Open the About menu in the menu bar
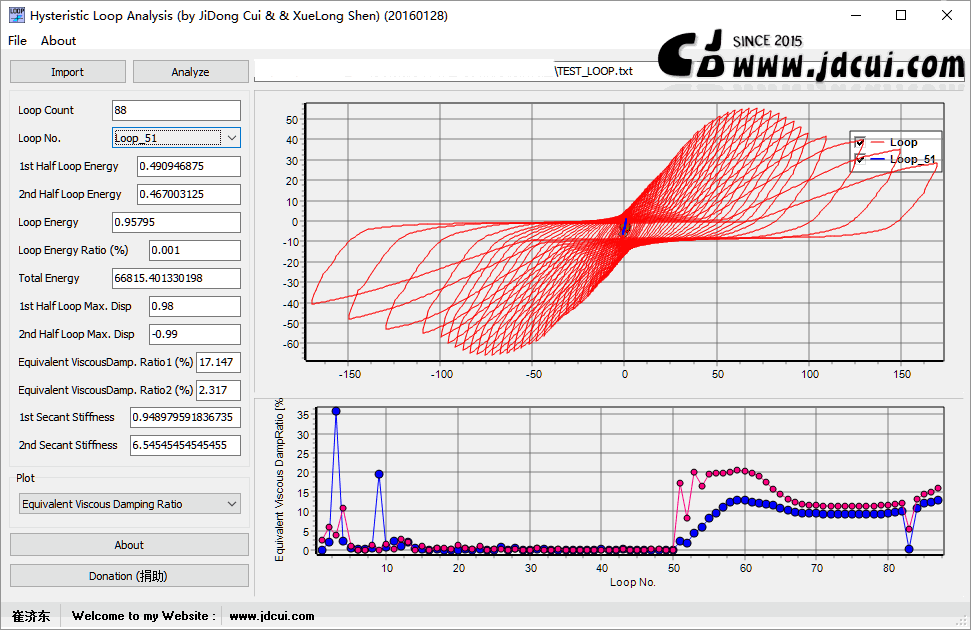Viewport: 971px width, 630px height. (58, 41)
